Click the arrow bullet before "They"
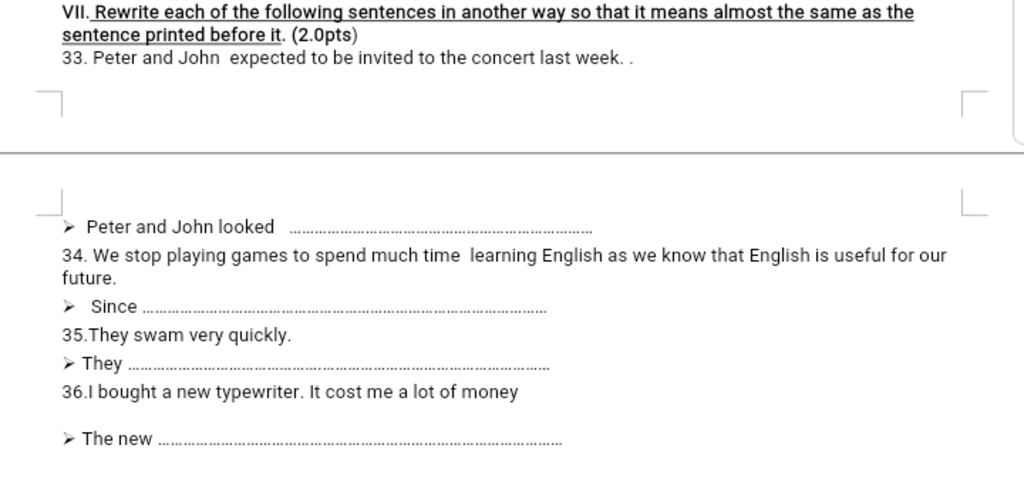The image size is (1024, 482). tap(68, 363)
